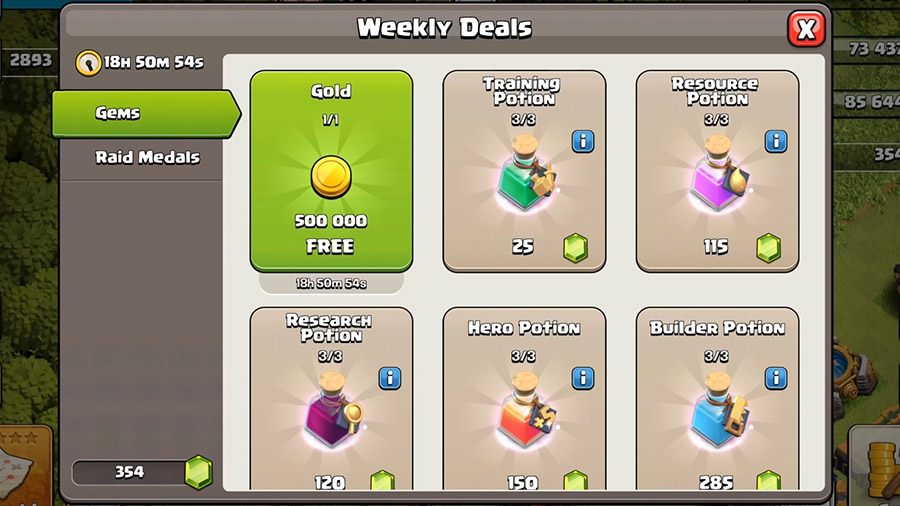Choose the red Hero Potion bottle
This screenshot has width=900, height=506.
(526, 411)
